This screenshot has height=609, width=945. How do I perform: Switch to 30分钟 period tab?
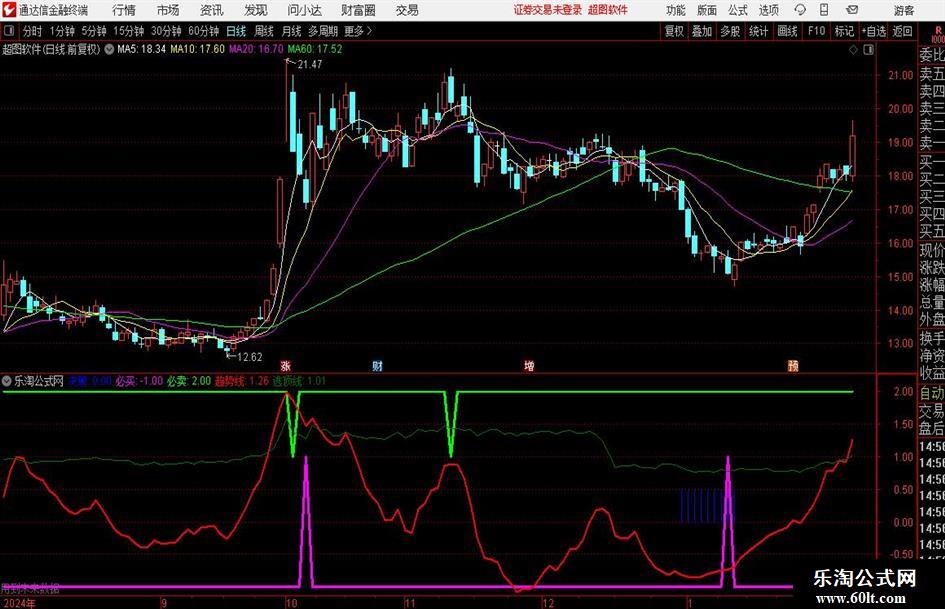point(166,31)
